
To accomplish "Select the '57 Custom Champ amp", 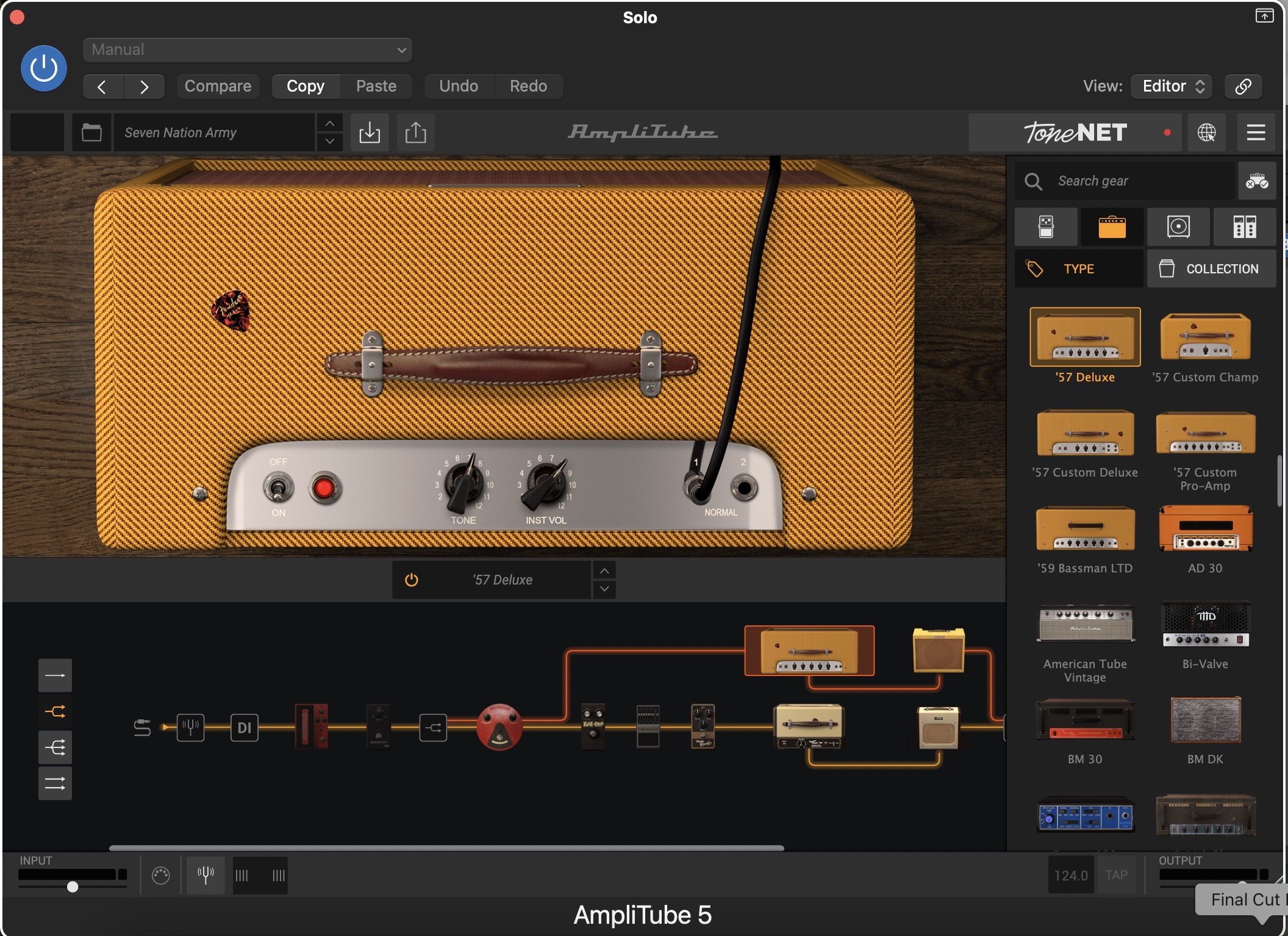I will click(1205, 337).
